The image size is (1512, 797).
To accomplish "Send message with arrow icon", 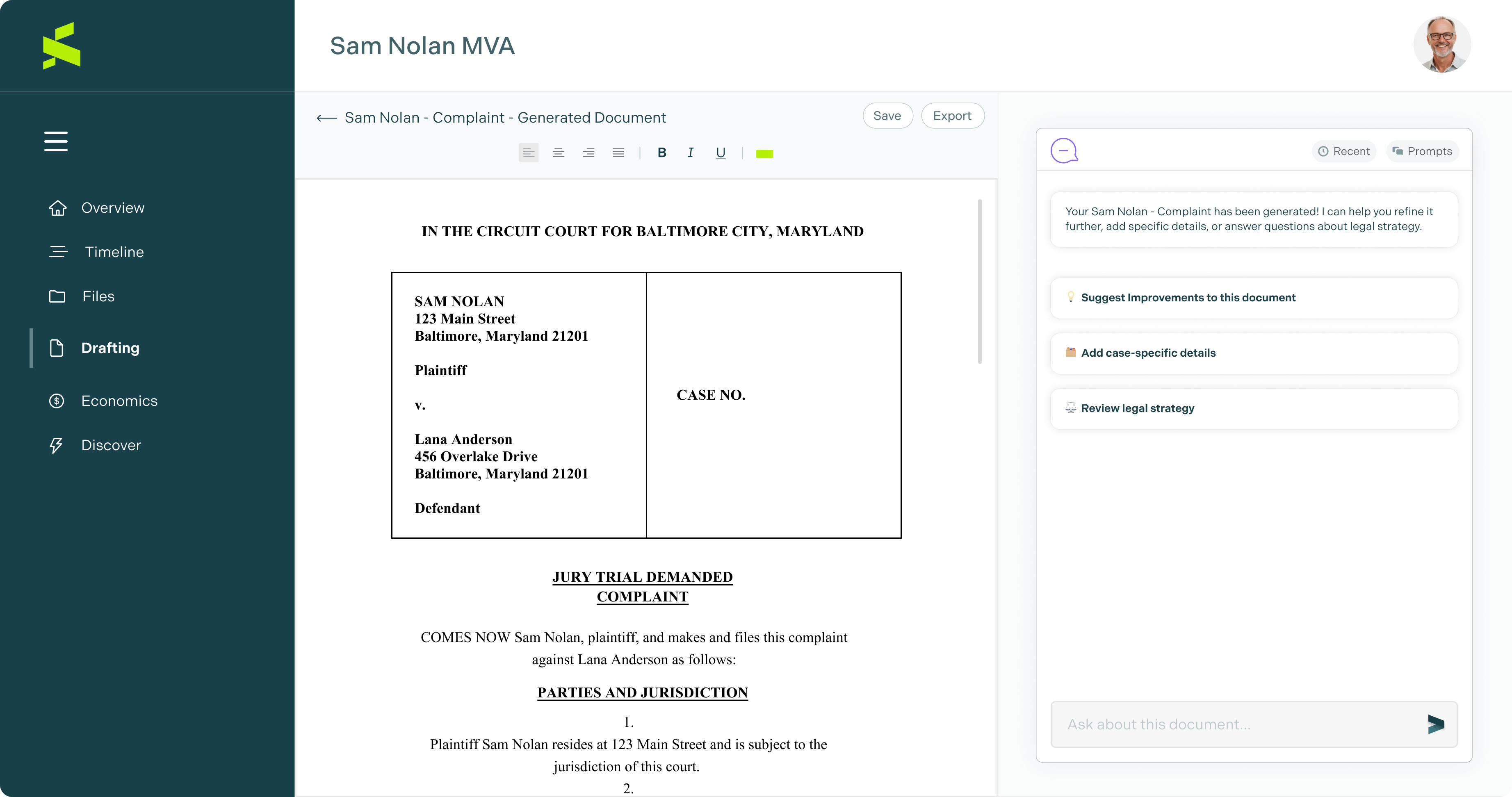I will (x=1435, y=724).
